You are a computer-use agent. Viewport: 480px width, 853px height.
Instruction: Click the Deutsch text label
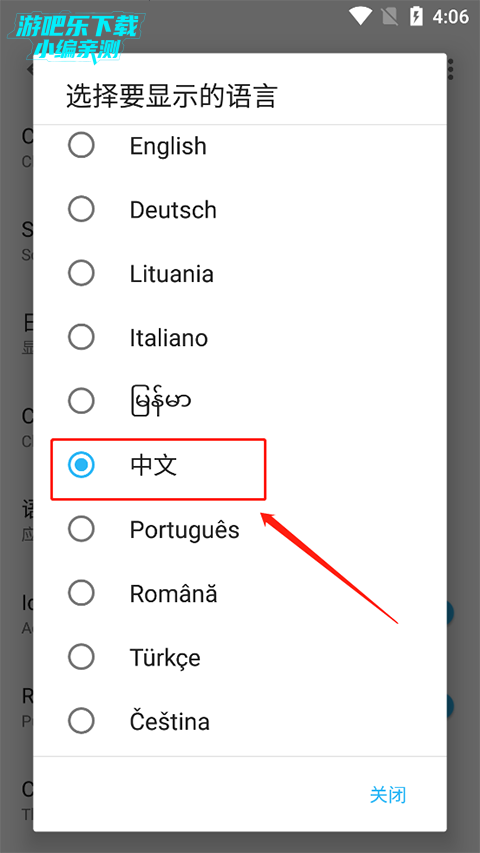(173, 210)
